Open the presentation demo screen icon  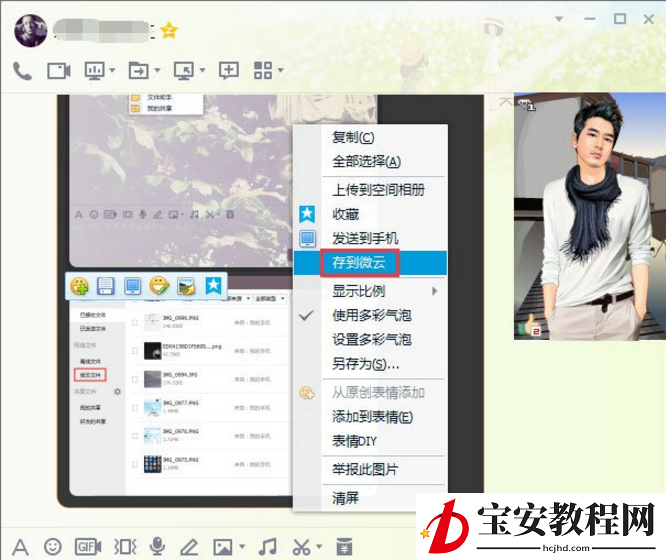click(94, 71)
